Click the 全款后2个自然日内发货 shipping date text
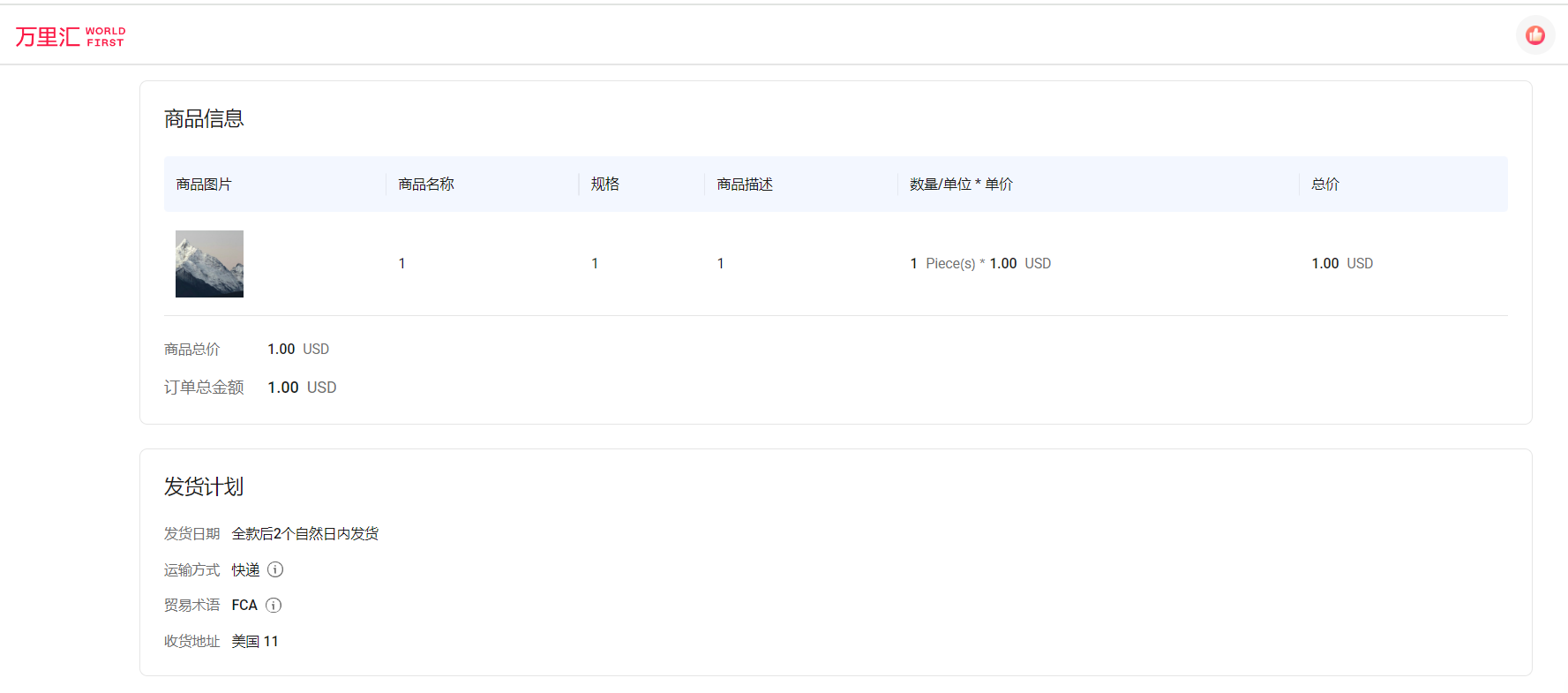1568x693 pixels. pyautogui.click(x=305, y=534)
